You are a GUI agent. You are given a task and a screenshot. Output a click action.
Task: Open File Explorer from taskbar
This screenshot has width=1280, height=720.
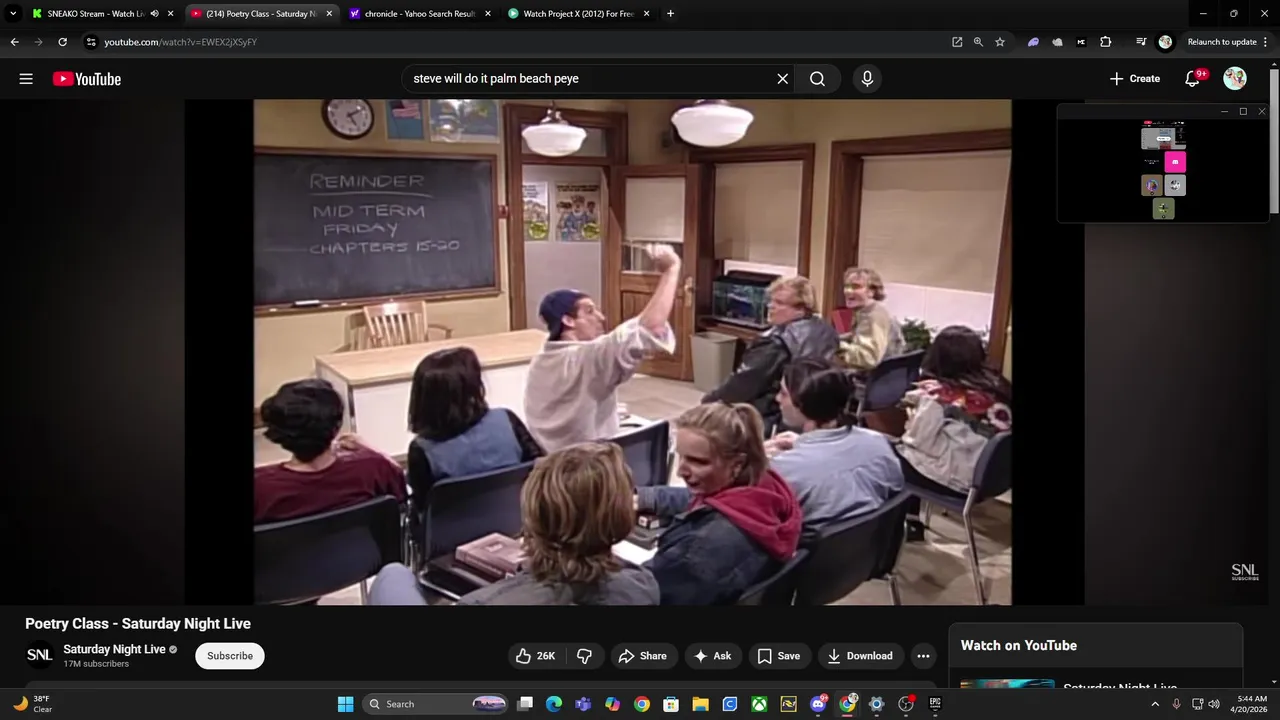(x=700, y=704)
